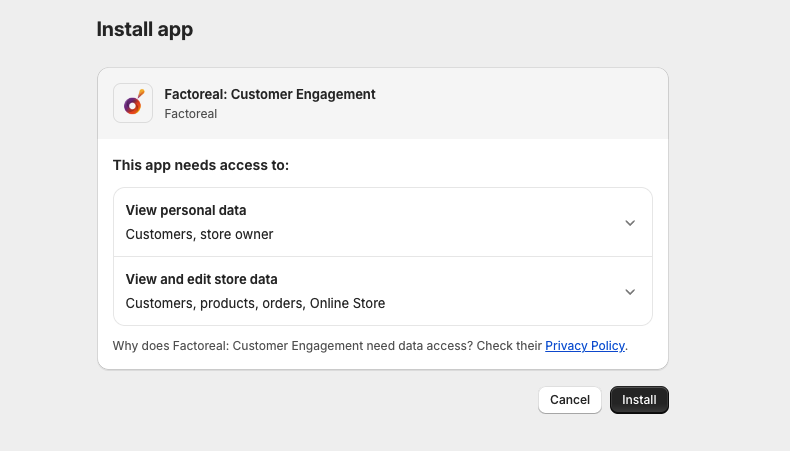Open the Privacy Policy link
The image size is (790, 451).
[585, 346]
